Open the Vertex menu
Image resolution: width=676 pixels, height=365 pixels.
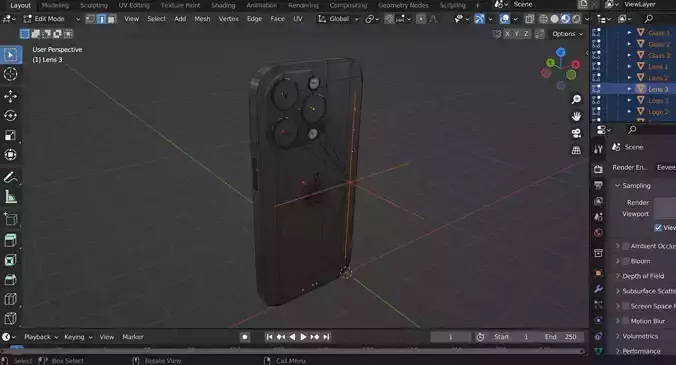pyautogui.click(x=228, y=19)
